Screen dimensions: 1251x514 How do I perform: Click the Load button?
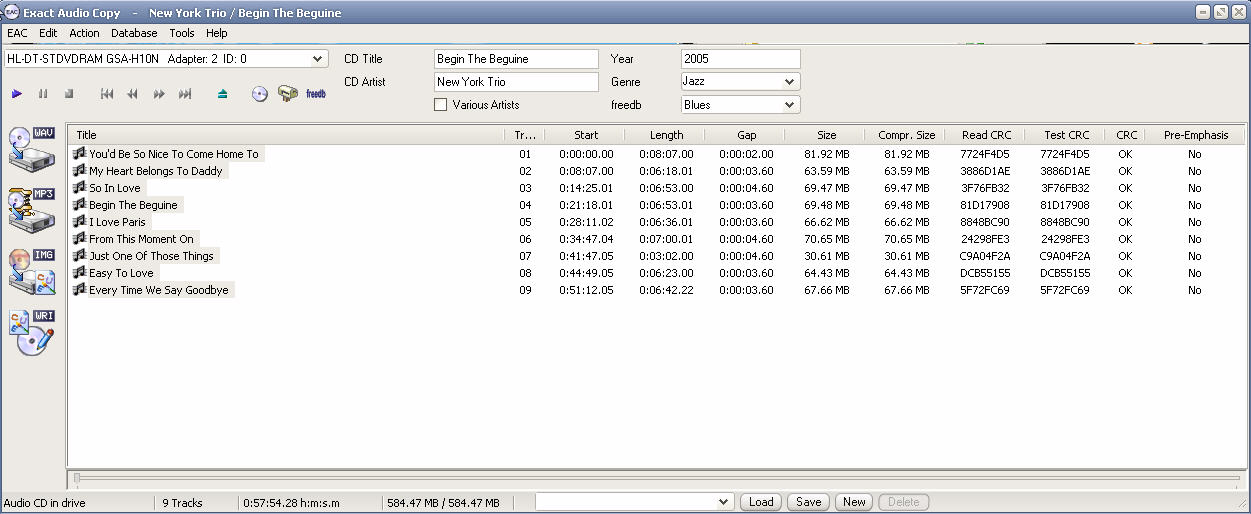point(761,502)
